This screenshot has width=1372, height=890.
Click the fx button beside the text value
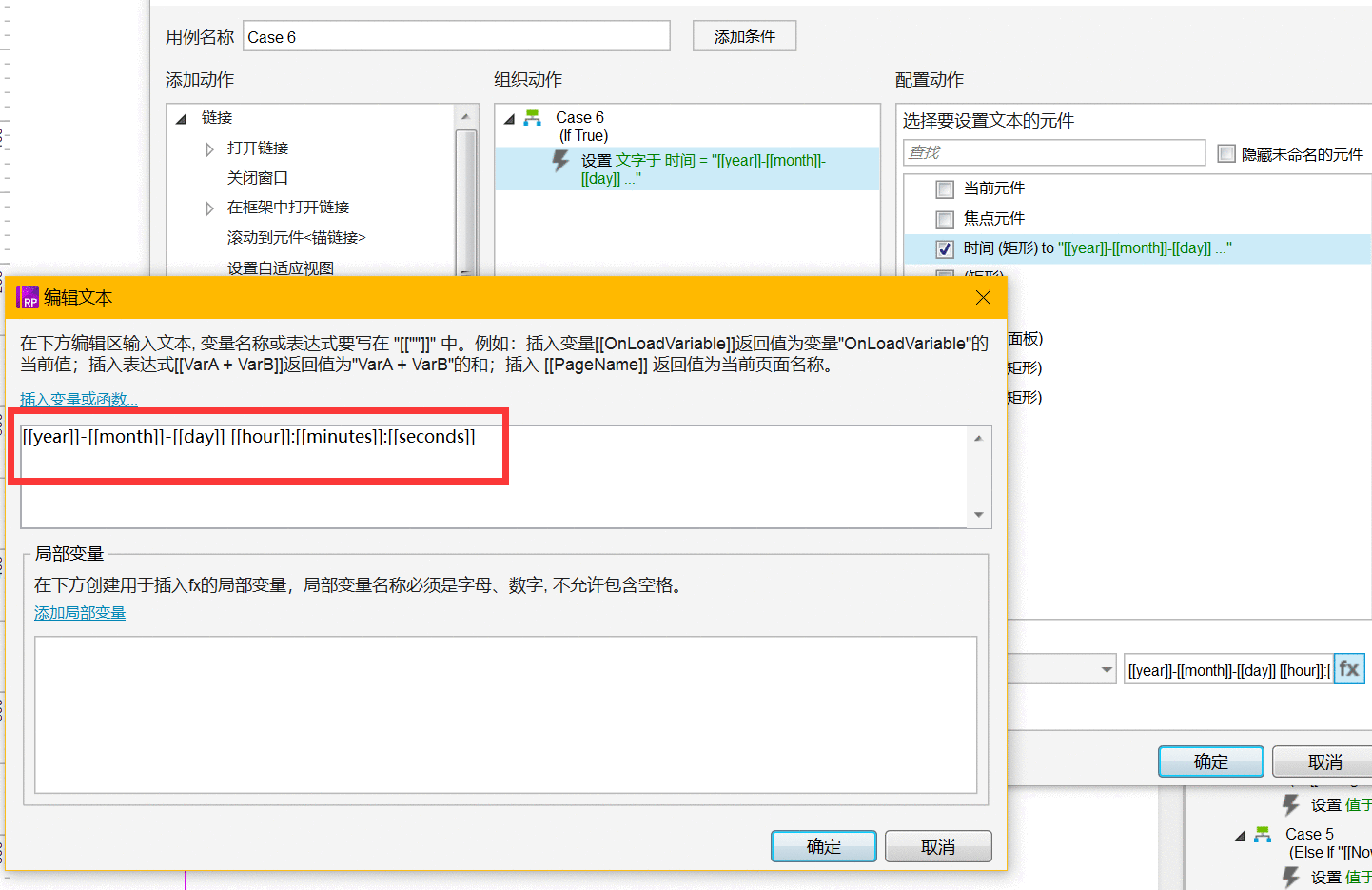click(x=1349, y=669)
